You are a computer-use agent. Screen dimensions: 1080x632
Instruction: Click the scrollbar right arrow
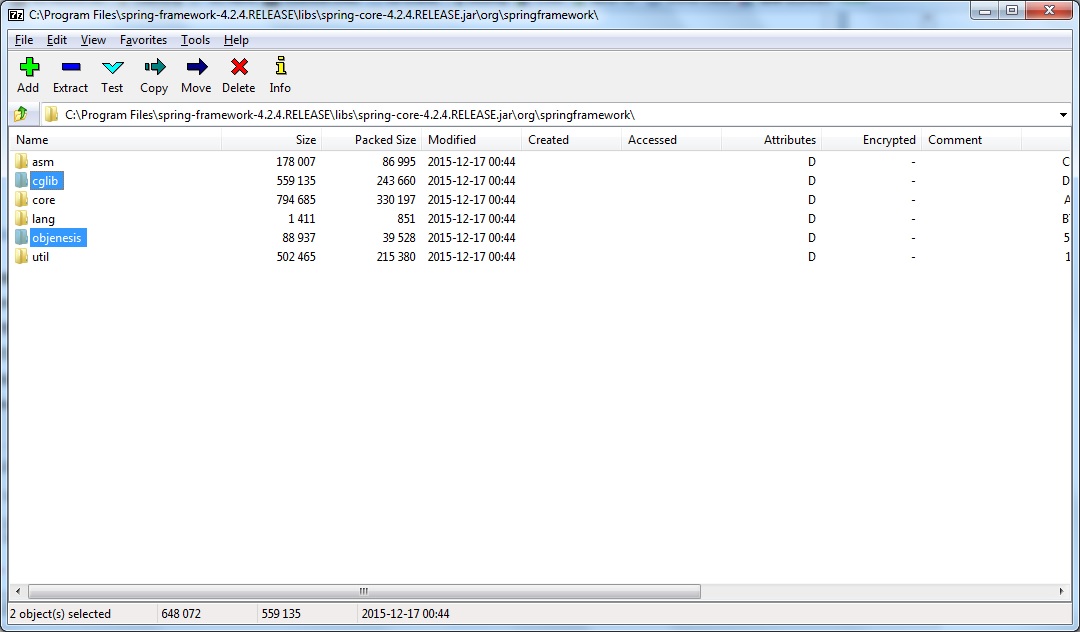pyautogui.click(x=1061, y=591)
